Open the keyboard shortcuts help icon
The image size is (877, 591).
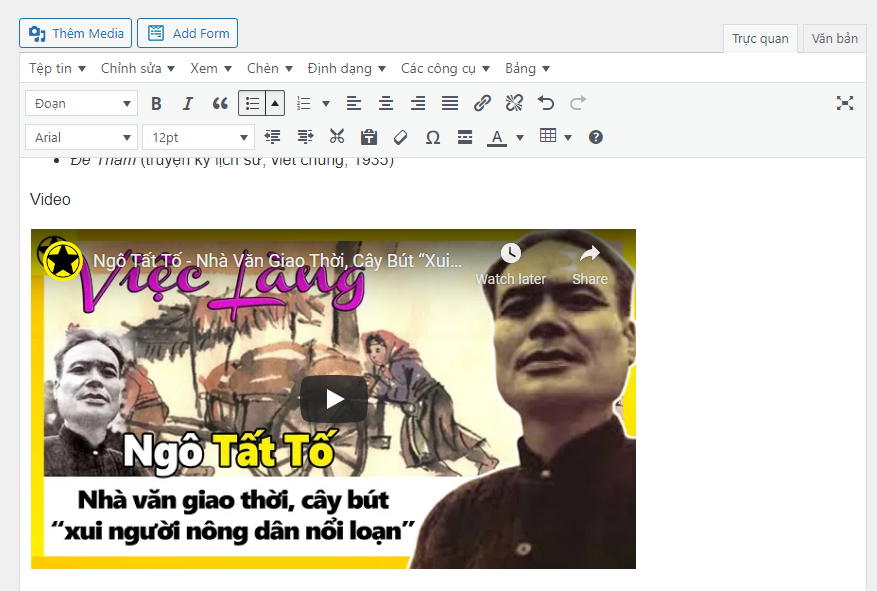596,137
